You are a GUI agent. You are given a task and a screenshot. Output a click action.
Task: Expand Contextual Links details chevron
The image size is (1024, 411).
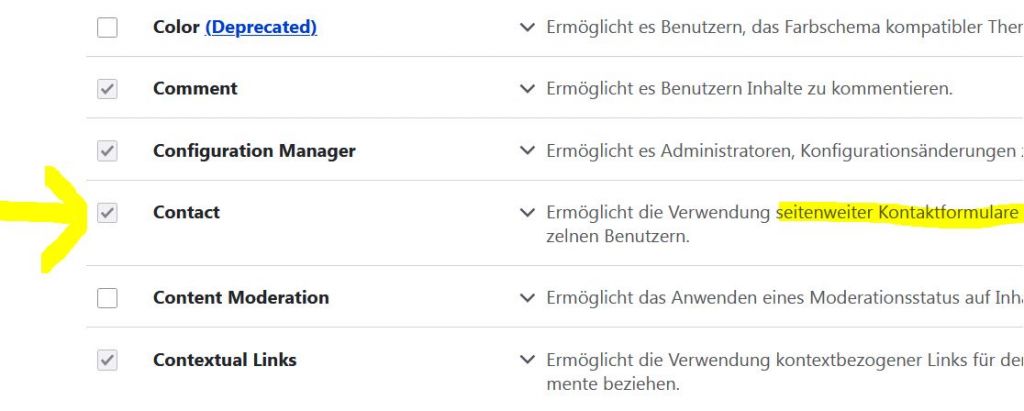click(528, 360)
